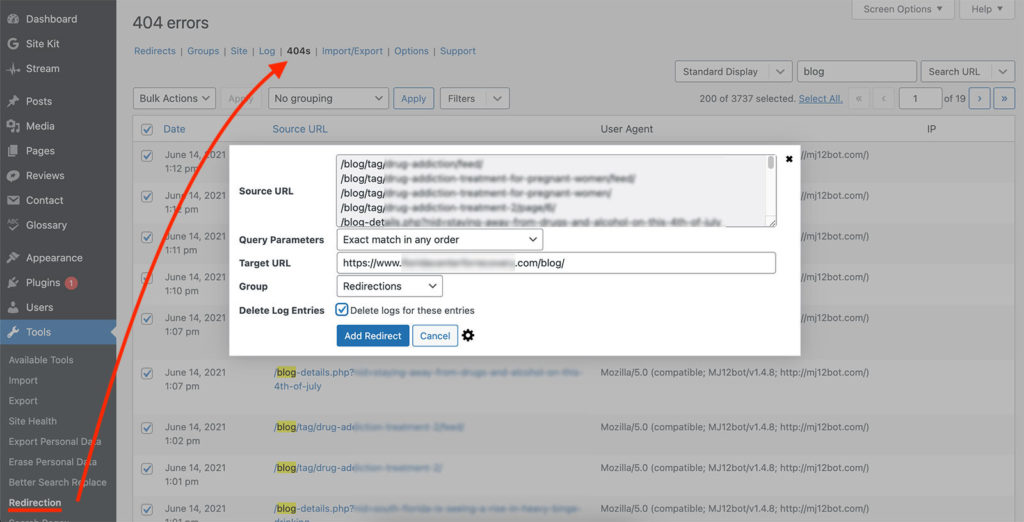Viewport: 1024px width, 522px height.
Task: Open the No grouping dropdown
Action: 328,99
